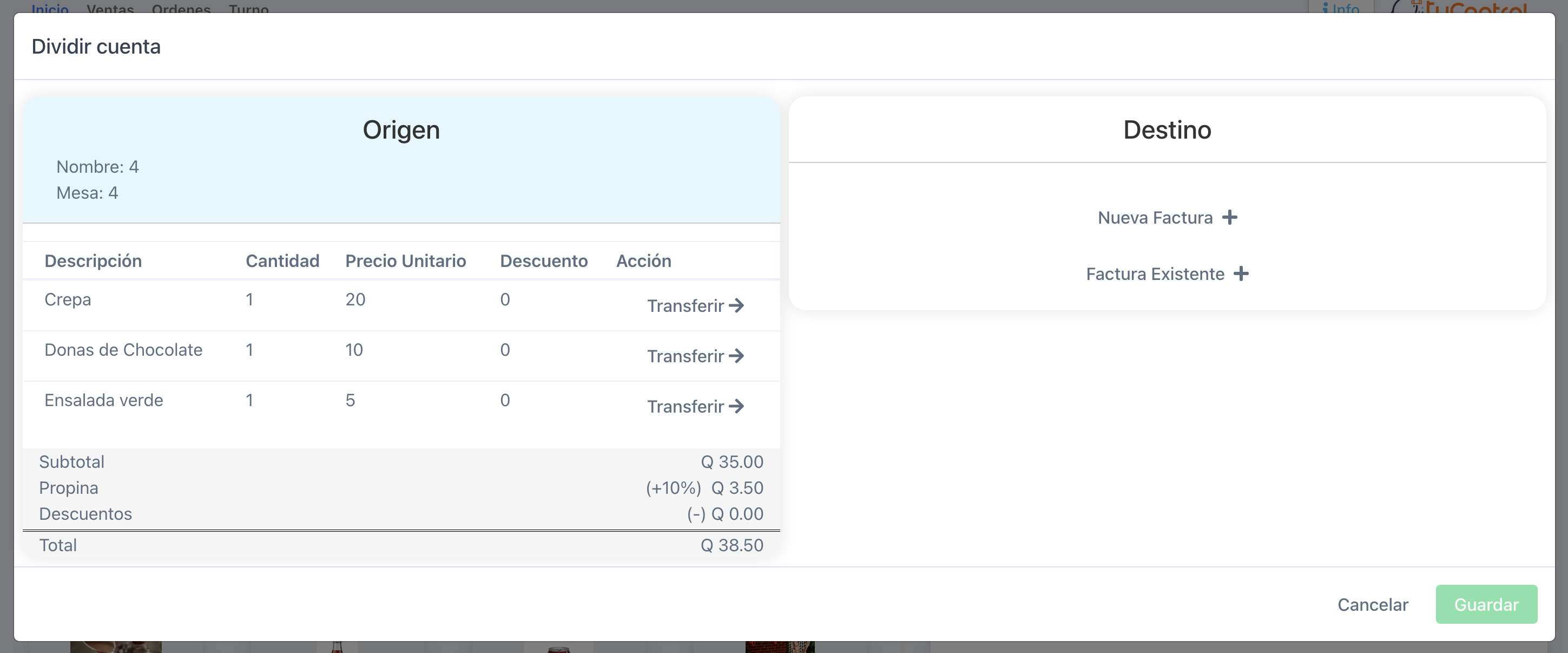This screenshot has height=653, width=1568.
Task: Save with the green Guardar button
Action: pyautogui.click(x=1486, y=604)
